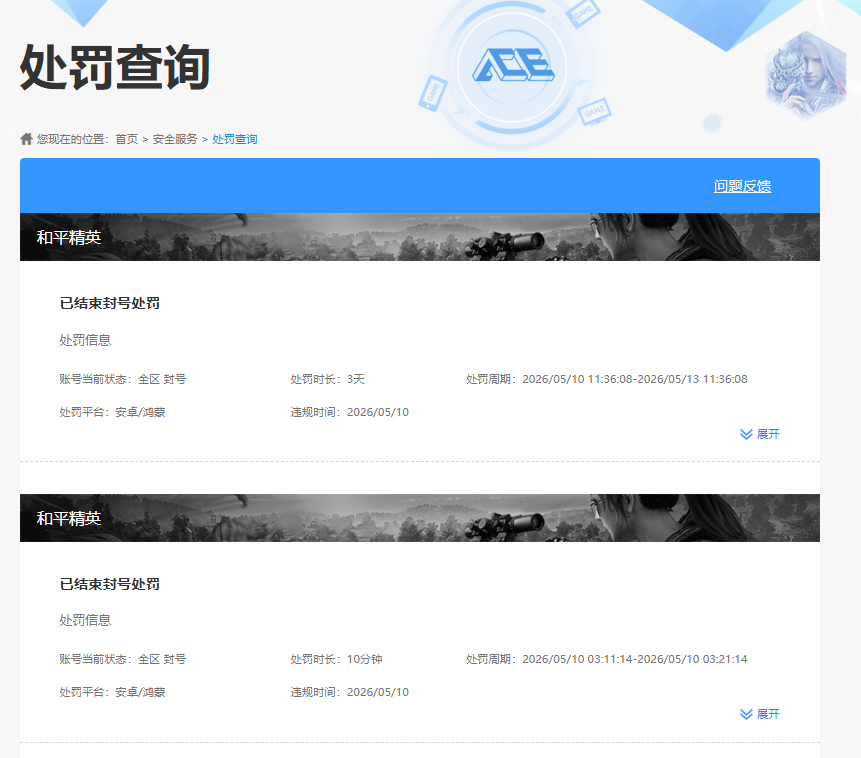Select period 2026/05/10 11:36:08-2026/05/13 11:36:08
861x758 pixels.
pos(635,379)
